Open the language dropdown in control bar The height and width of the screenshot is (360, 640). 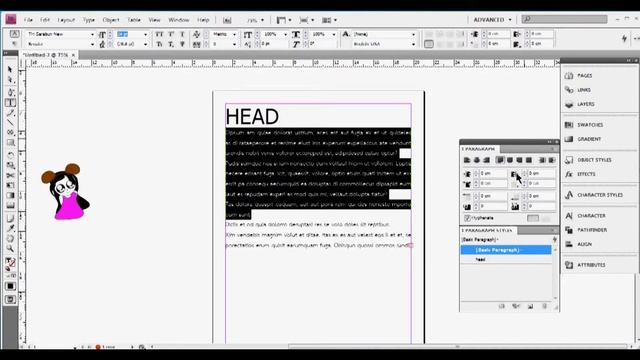[413, 44]
